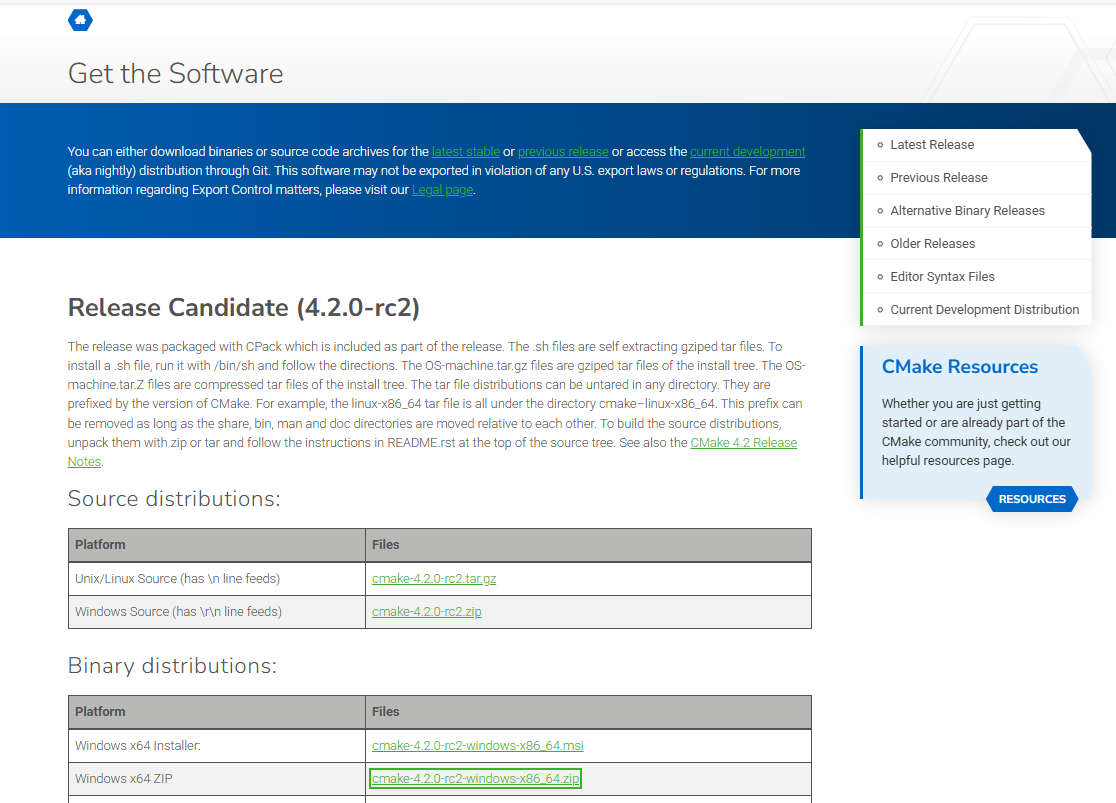Download the windows-x86_64.msi installer

pyautogui.click(x=478, y=745)
